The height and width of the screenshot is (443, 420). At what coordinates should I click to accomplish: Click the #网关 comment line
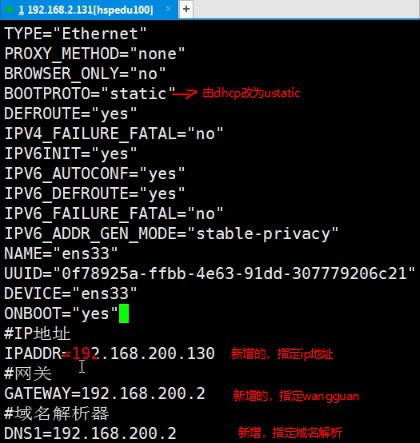coord(28,373)
